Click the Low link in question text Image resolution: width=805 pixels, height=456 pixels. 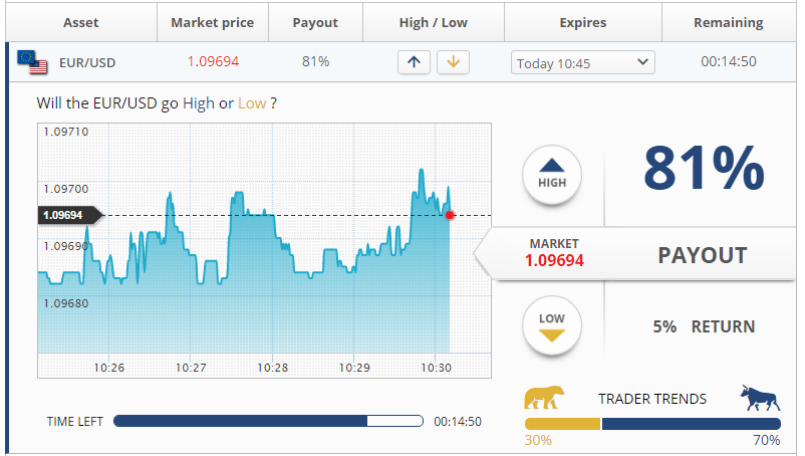click(x=252, y=103)
